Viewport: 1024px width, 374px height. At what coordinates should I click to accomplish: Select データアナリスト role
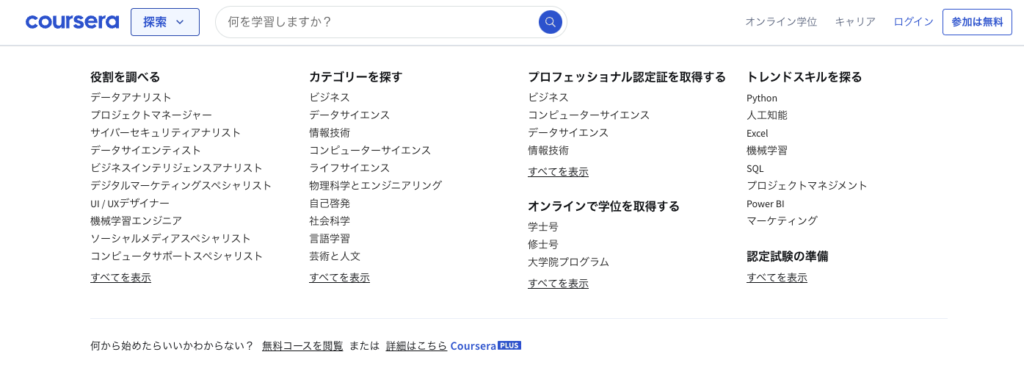coord(131,97)
